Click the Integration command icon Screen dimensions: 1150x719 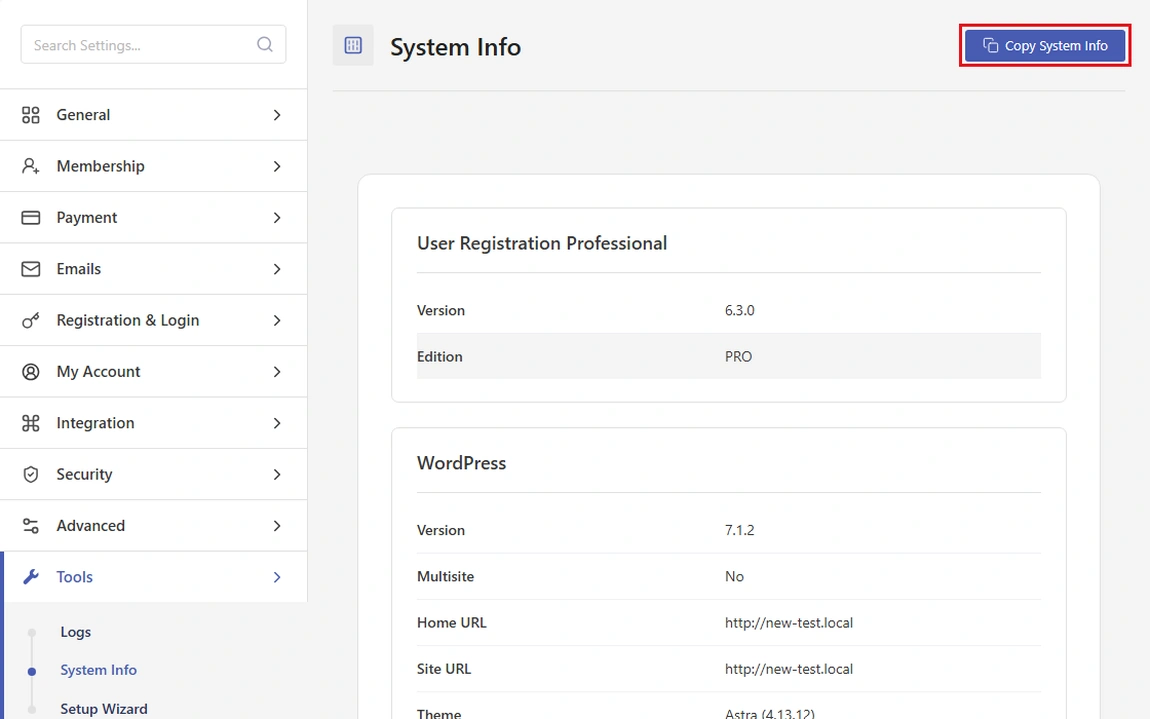click(x=31, y=423)
